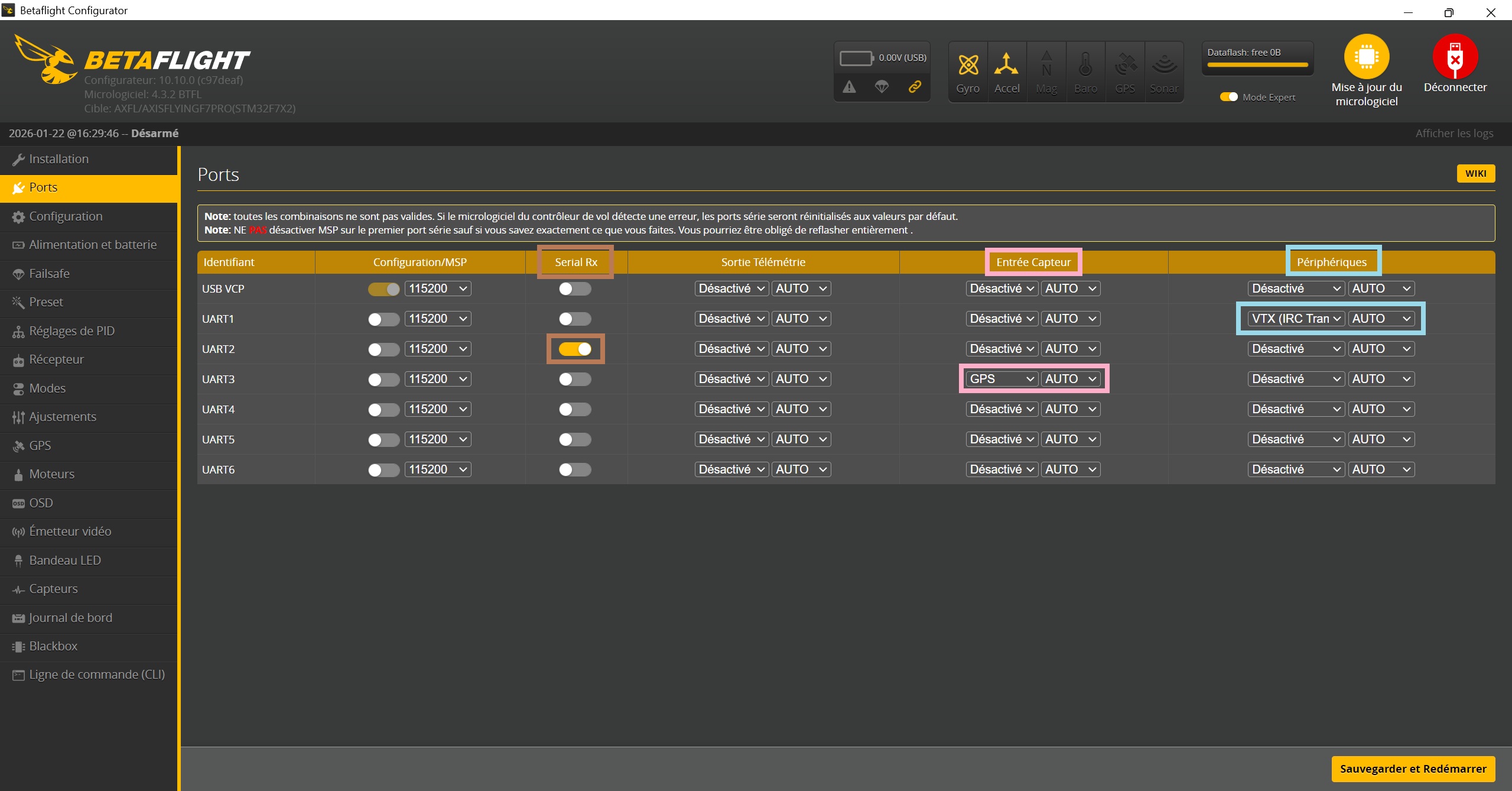Screen dimensions: 1512x791
Task: Disable the Serial Rx toggle on UART2
Action: tap(575, 349)
